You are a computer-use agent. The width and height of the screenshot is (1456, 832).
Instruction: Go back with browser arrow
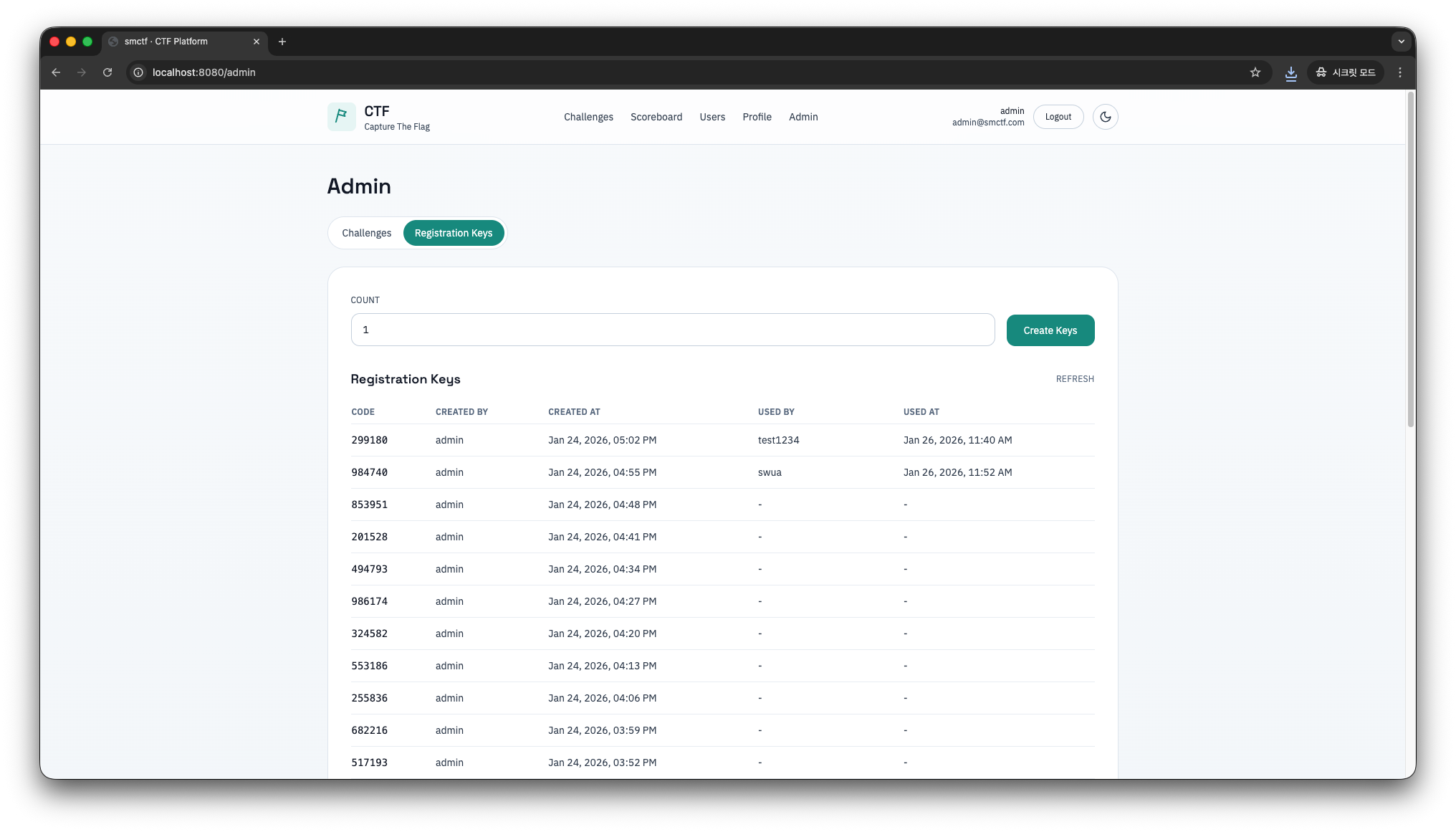click(x=56, y=72)
